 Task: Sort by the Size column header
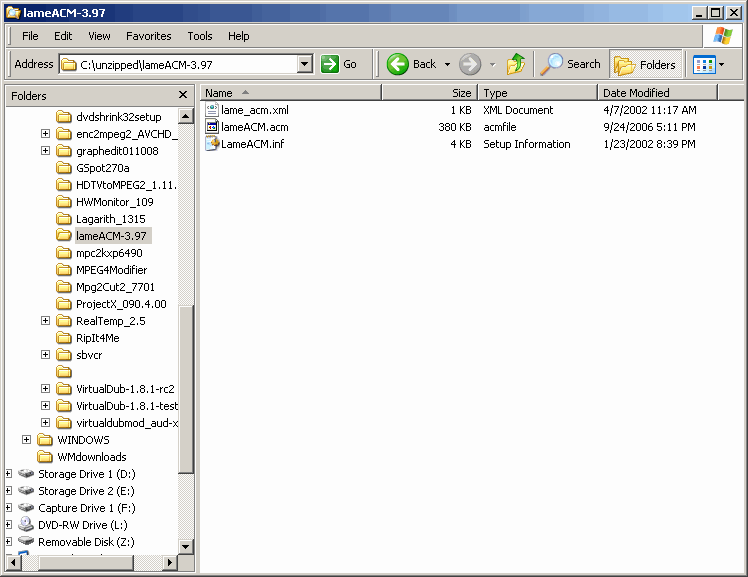[x=429, y=93]
